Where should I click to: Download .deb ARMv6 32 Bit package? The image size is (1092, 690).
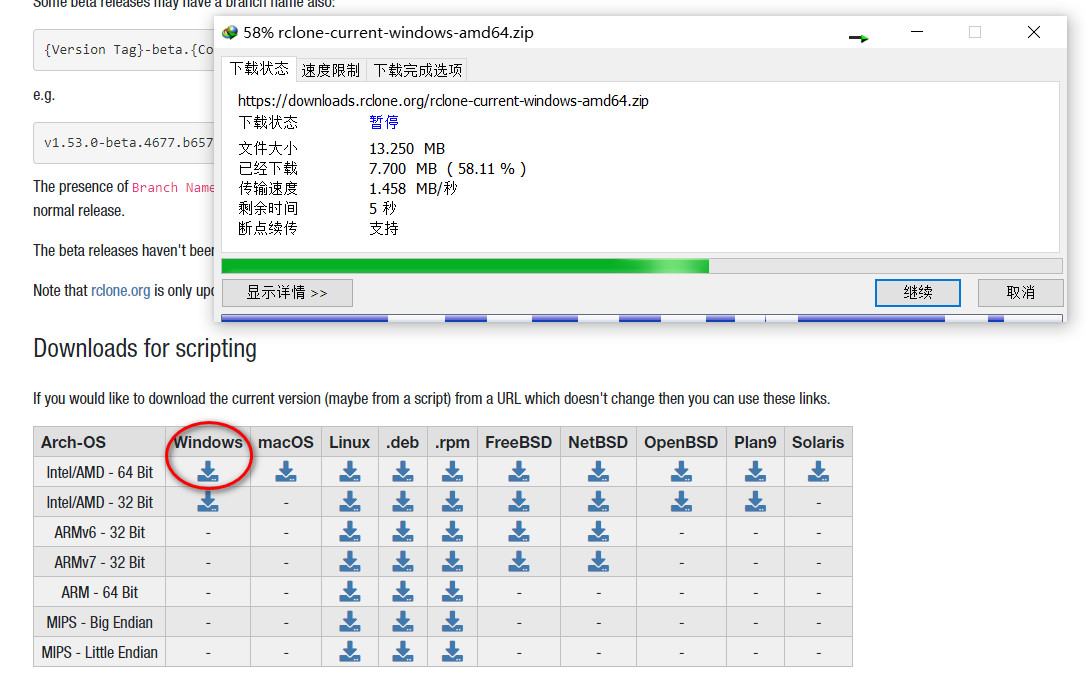click(x=403, y=532)
